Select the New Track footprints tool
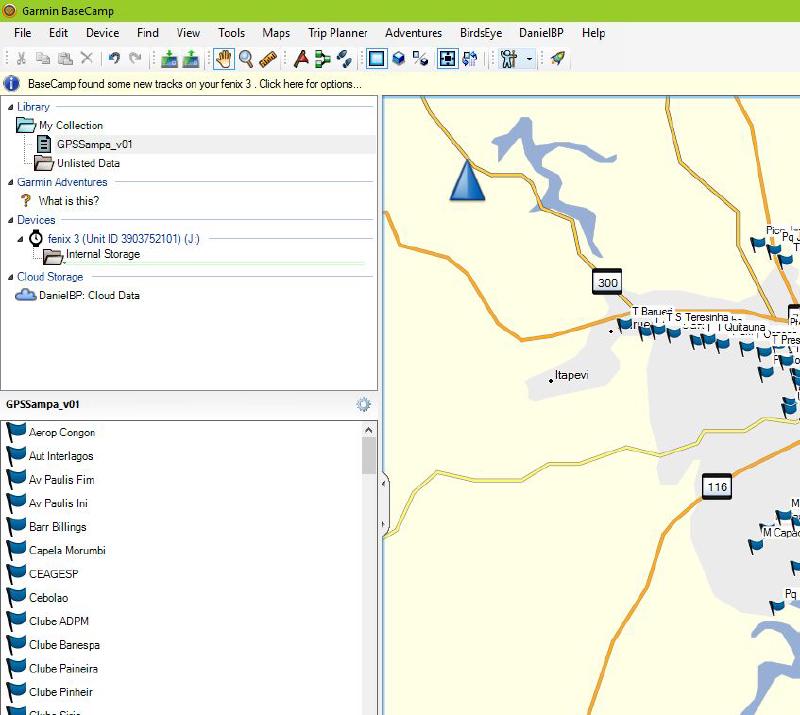 pyautogui.click(x=344, y=59)
